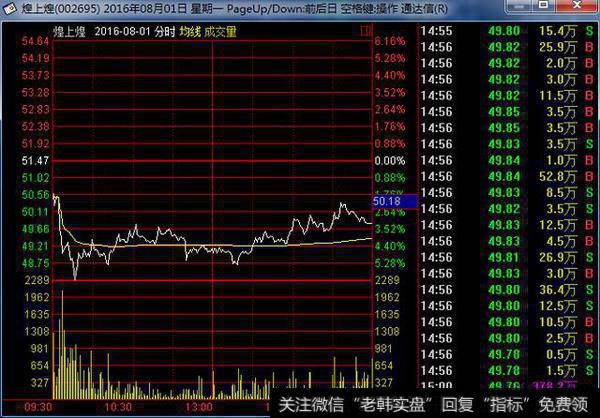Select the tick row with 10.5万 volume
This screenshot has width=600, height=418.
point(508,322)
